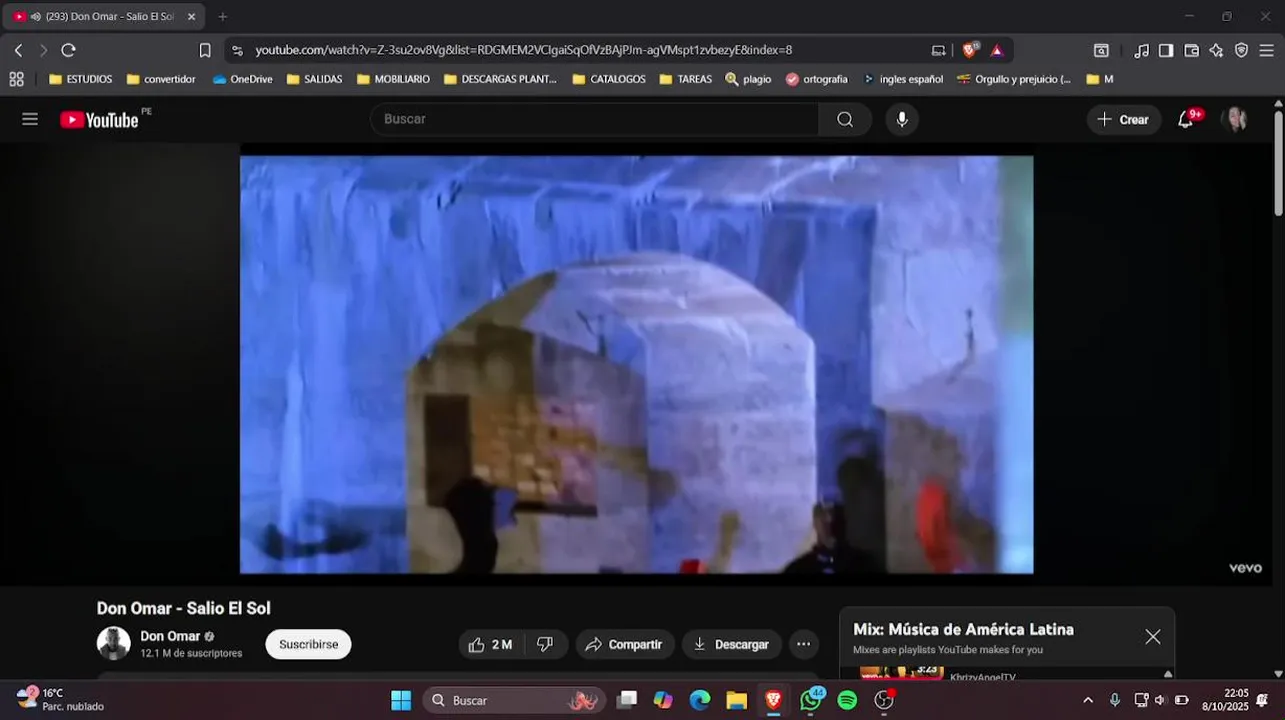View site information icon in address bar
The width and height of the screenshot is (1285, 720).
coord(237,50)
